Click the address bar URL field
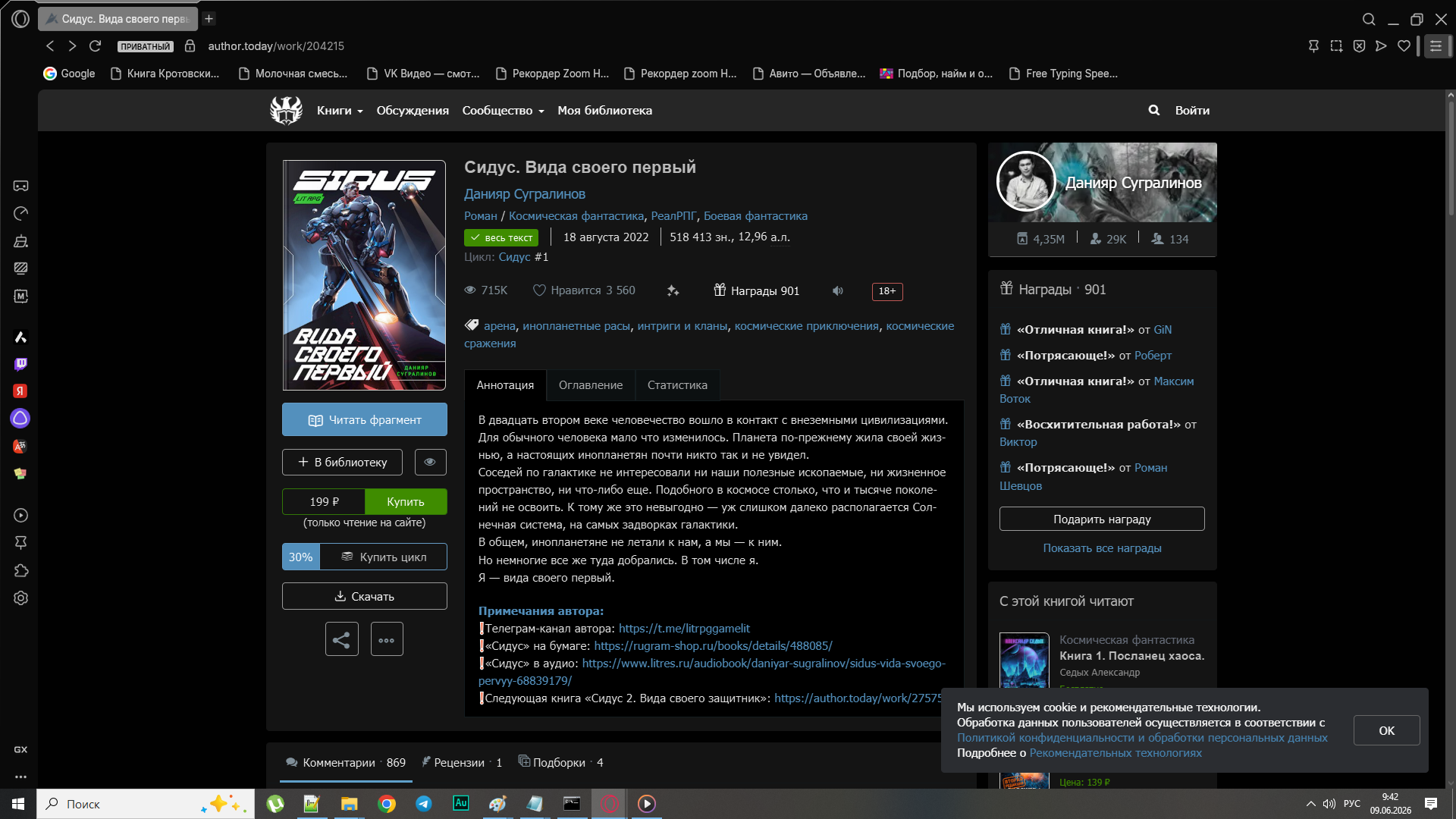 click(276, 45)
